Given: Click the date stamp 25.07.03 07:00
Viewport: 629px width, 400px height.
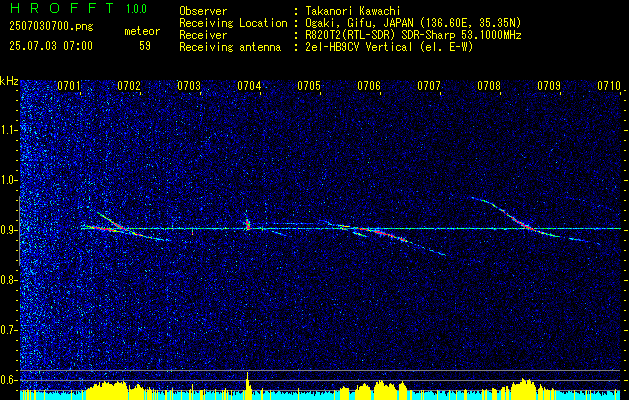Looking at the screenshot, I should pyautogui.click(x=51, y=46).
